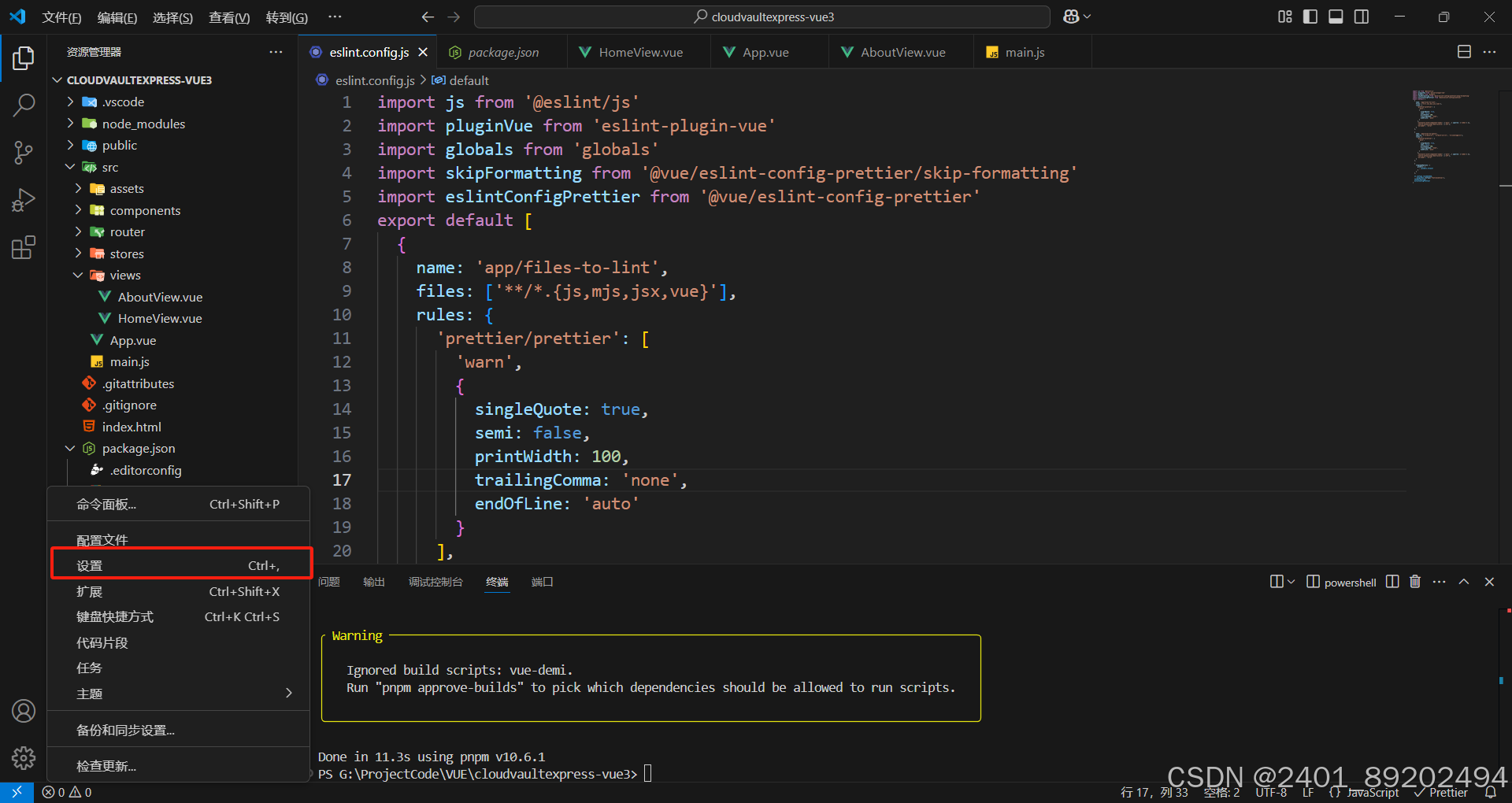
Task: Toggle the primary sidebar visibility
Action: click(1310, 16)
